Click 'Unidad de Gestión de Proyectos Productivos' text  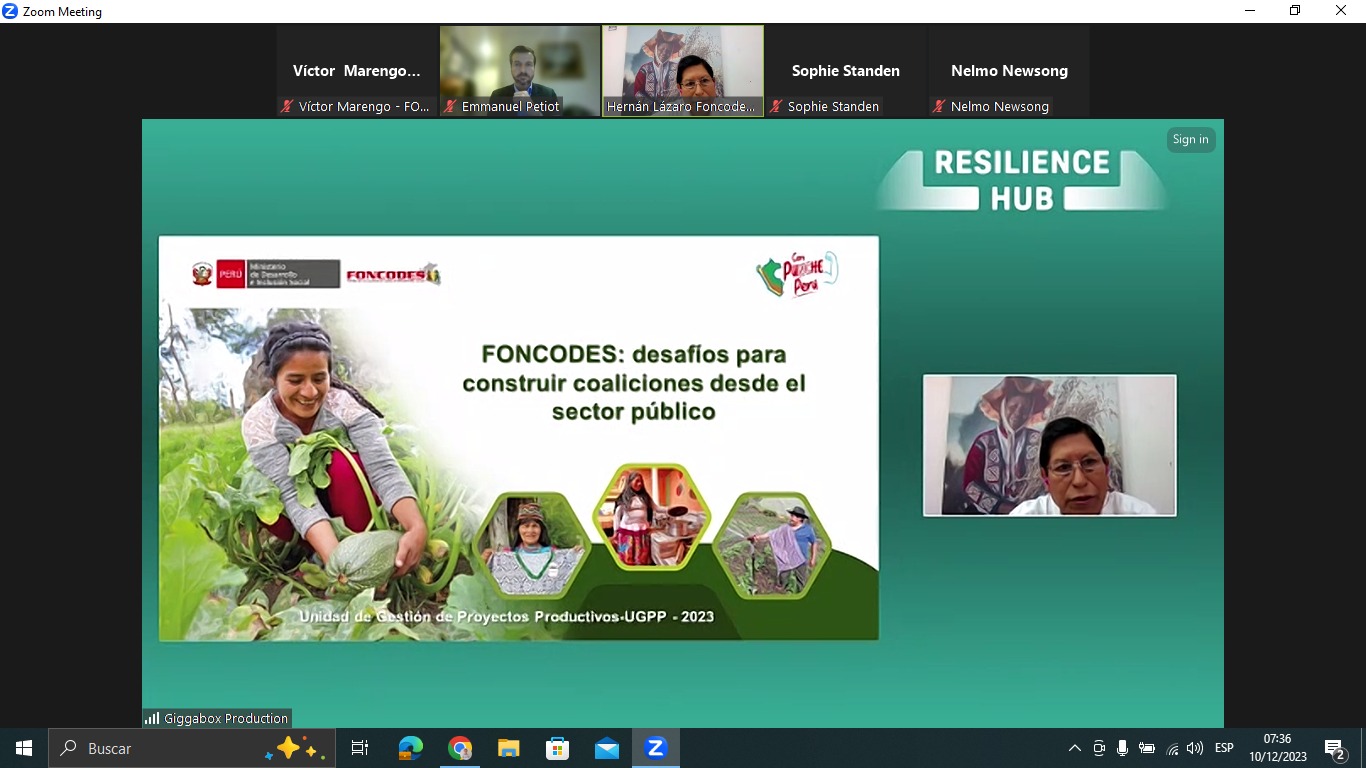point(460,616)
